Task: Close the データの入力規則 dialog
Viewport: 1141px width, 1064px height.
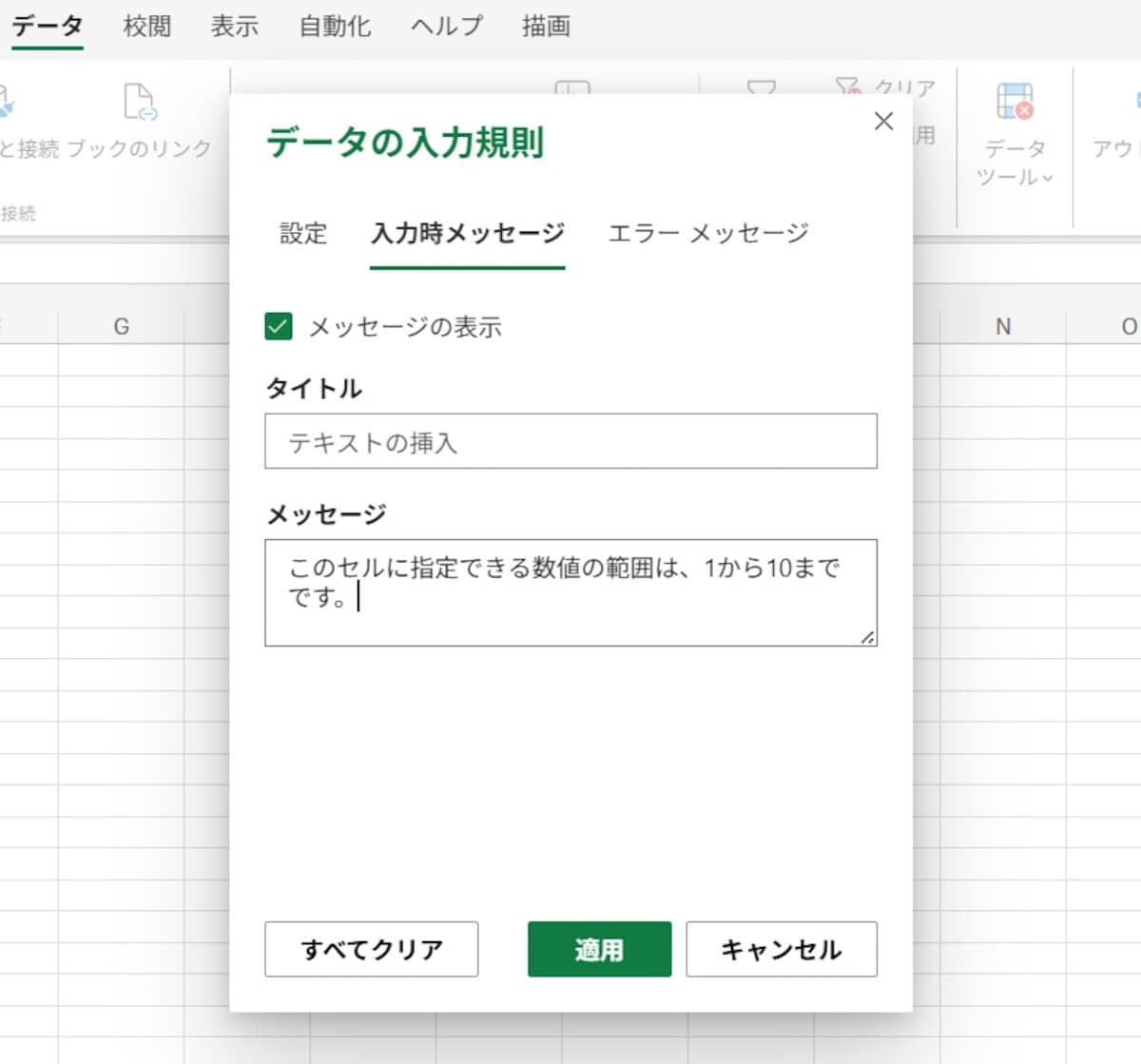Action: coord(883,121)
